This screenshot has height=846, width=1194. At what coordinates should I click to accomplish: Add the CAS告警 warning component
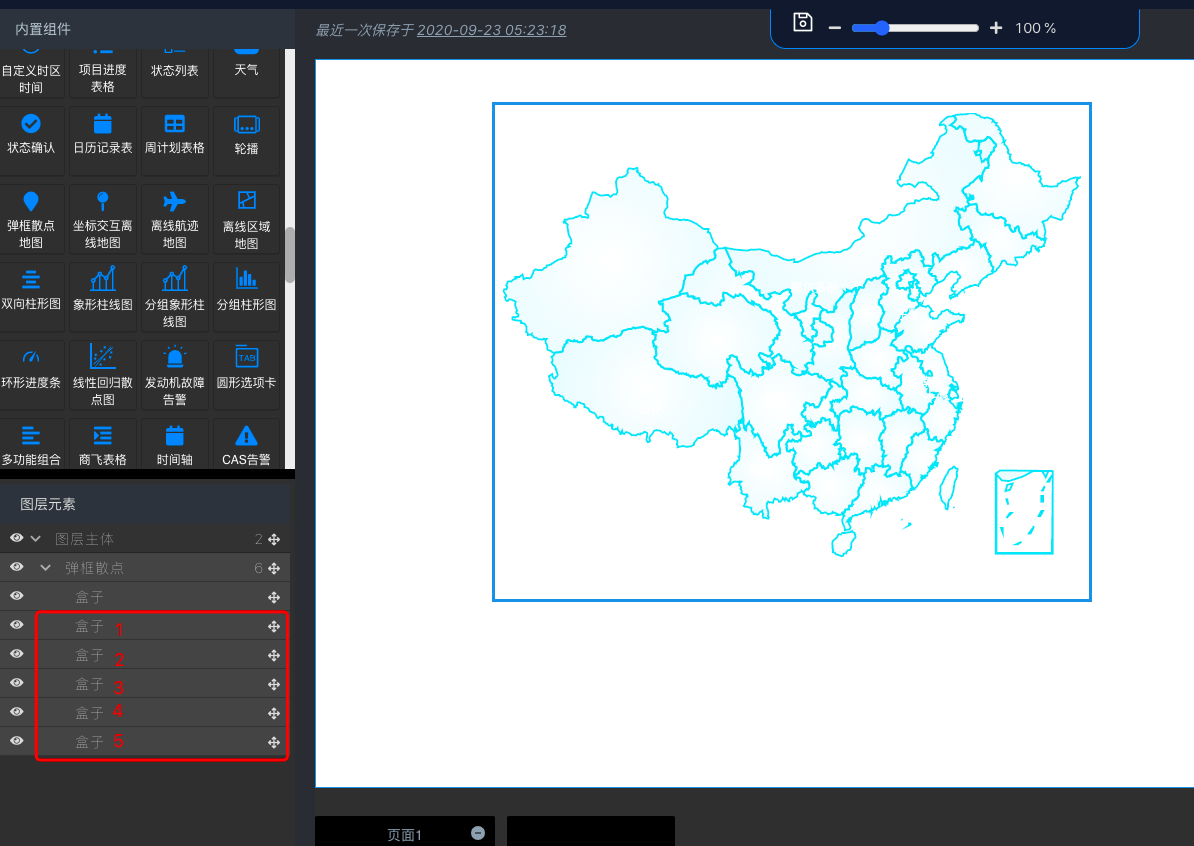point(246,443)
